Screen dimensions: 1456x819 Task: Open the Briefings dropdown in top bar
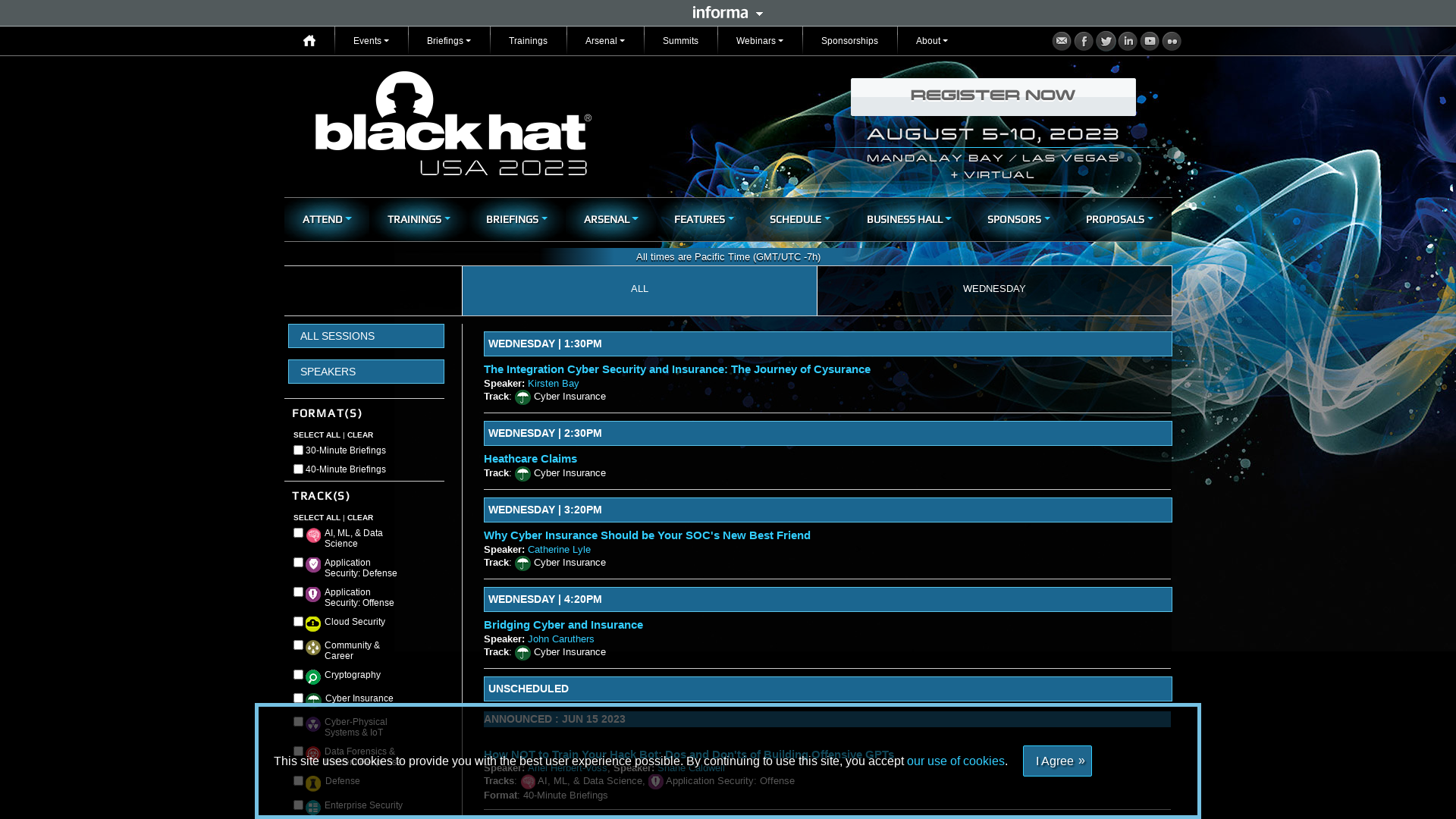pyautogui.click(x=449, y=41)
